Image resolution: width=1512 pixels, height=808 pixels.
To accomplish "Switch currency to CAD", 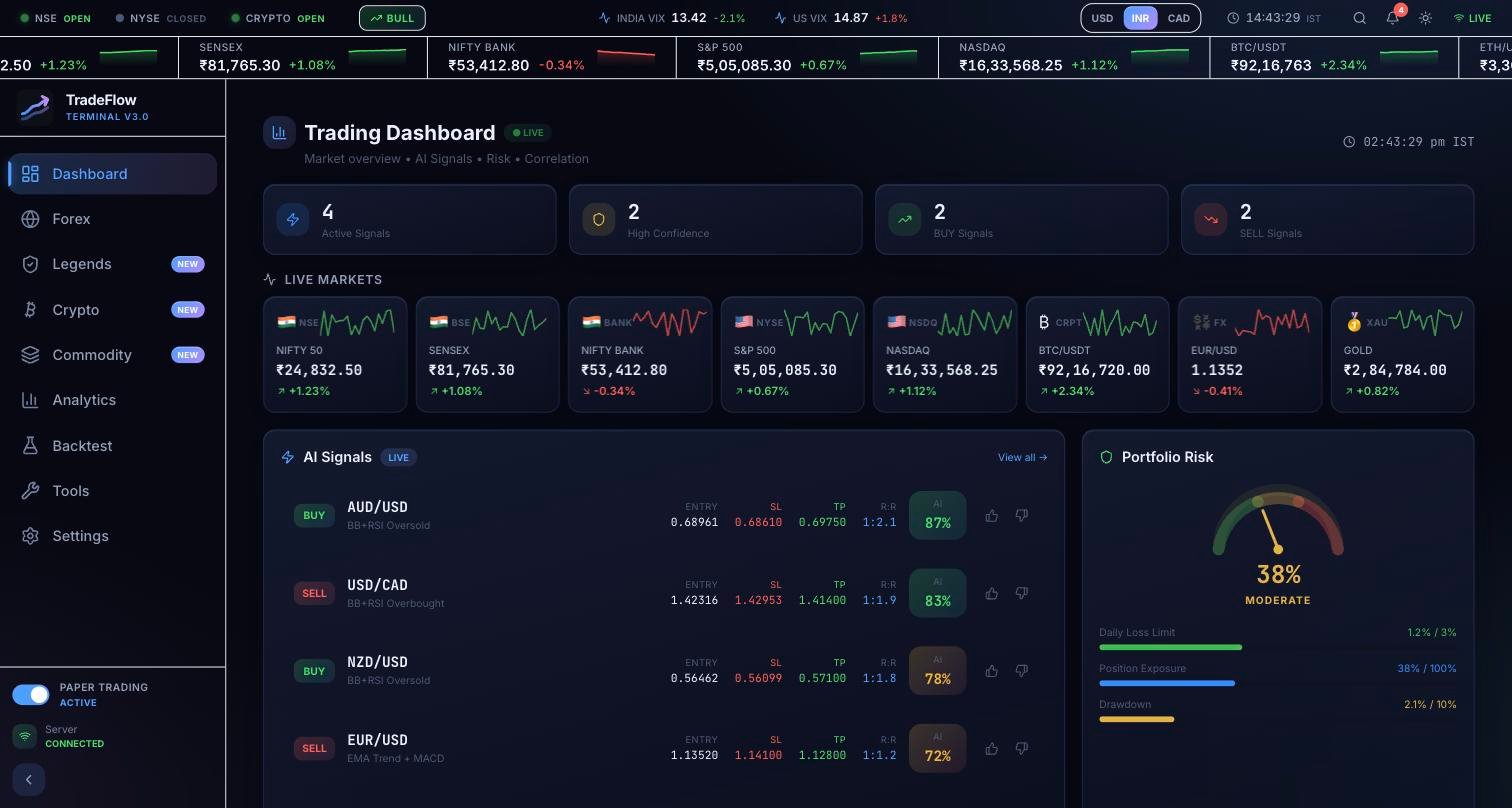I will point(1179,18).
